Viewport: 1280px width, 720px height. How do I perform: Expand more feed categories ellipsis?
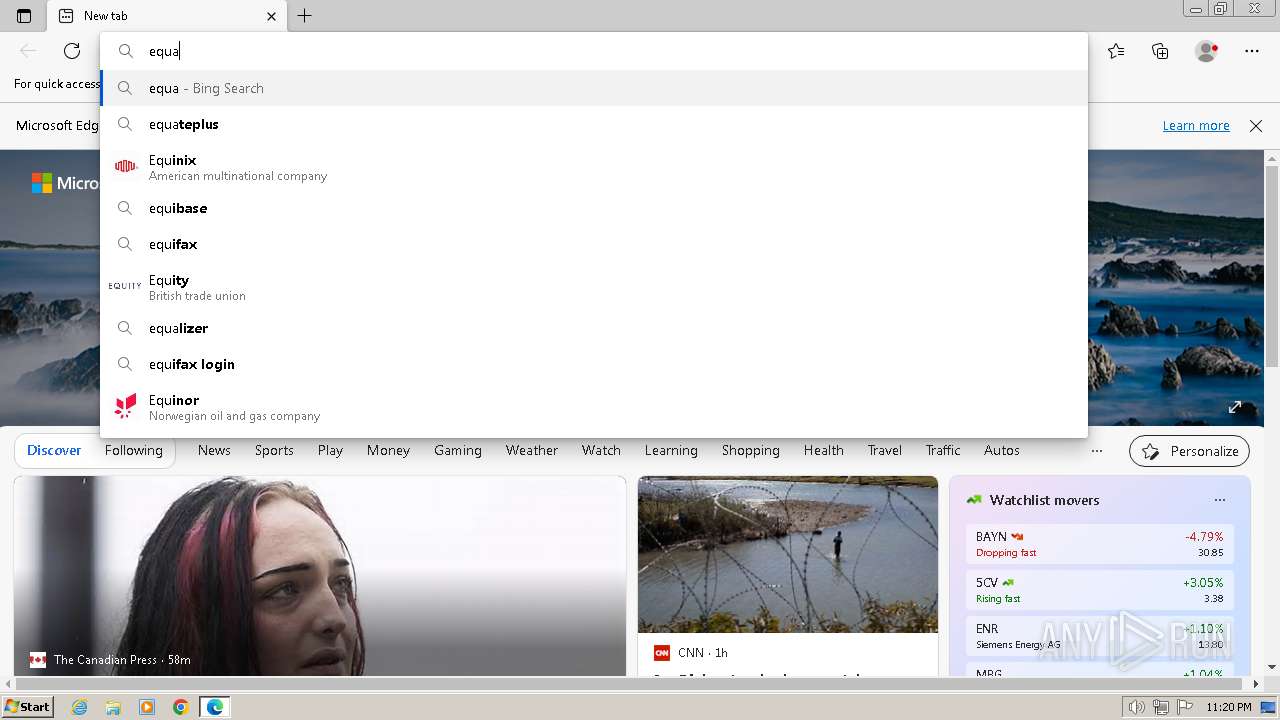coord(1097,451)
